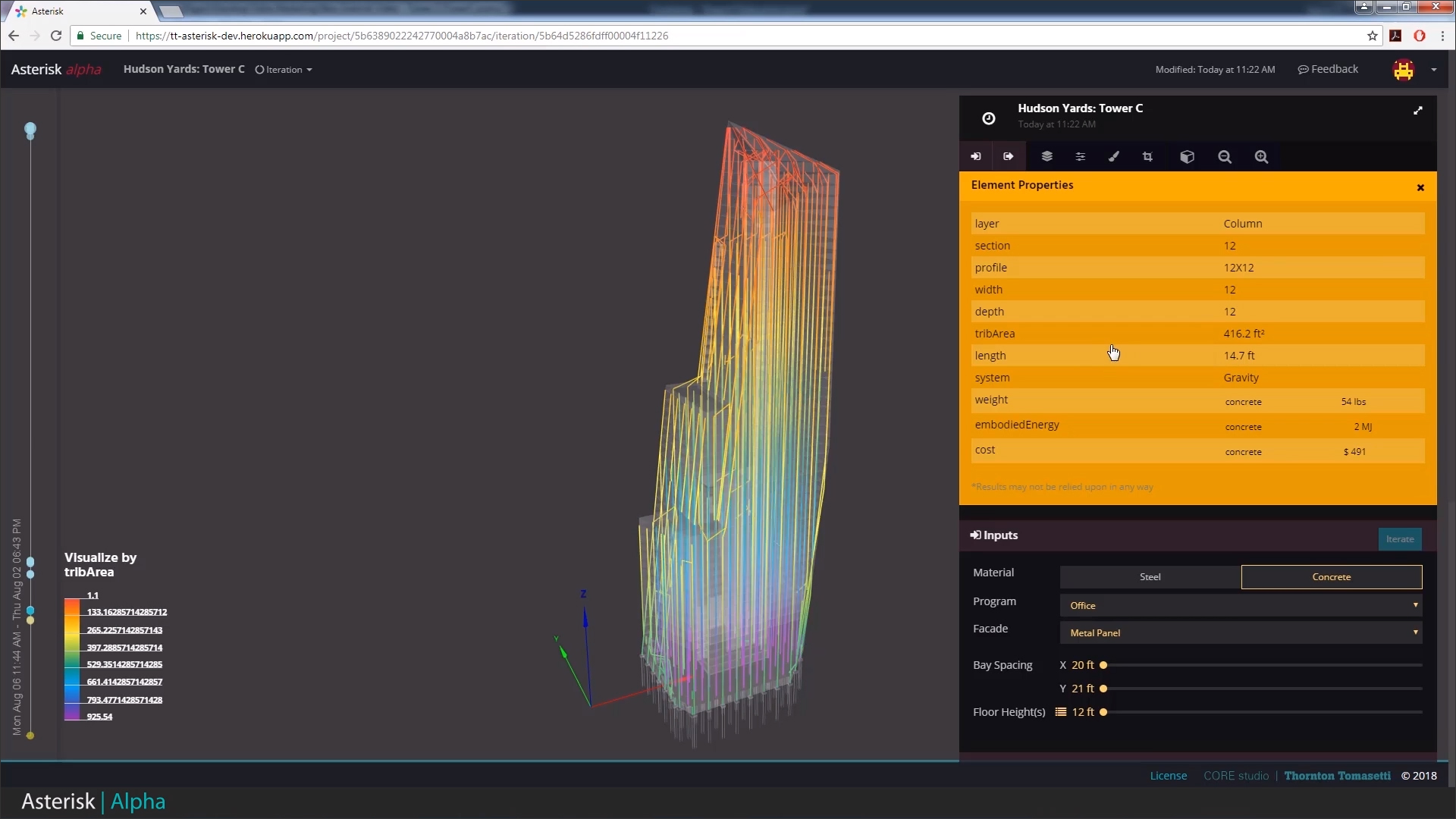Click the profile value 12X12
This screenshot has height=819, width=1456.
(x=1238, y=268)
